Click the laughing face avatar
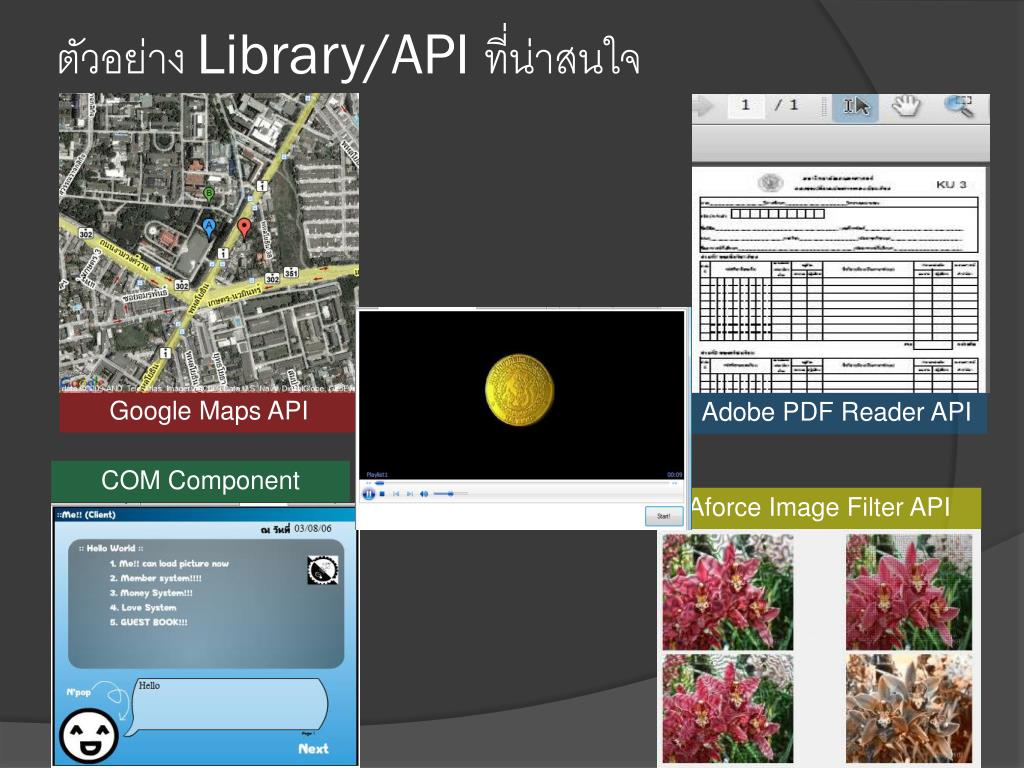1024x768 pixels. pos(89,736)
